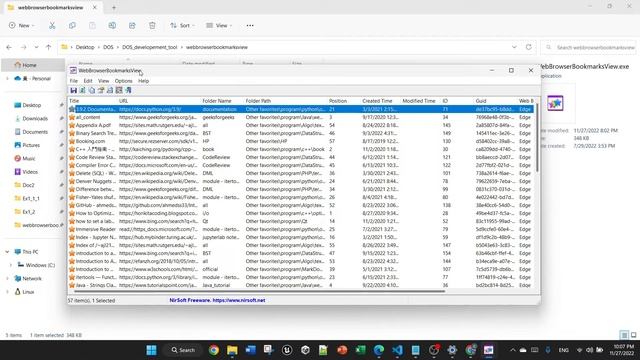Click the Share icon in Explorer toolbar
Screen dimensions: 640x360
(132, 25)
